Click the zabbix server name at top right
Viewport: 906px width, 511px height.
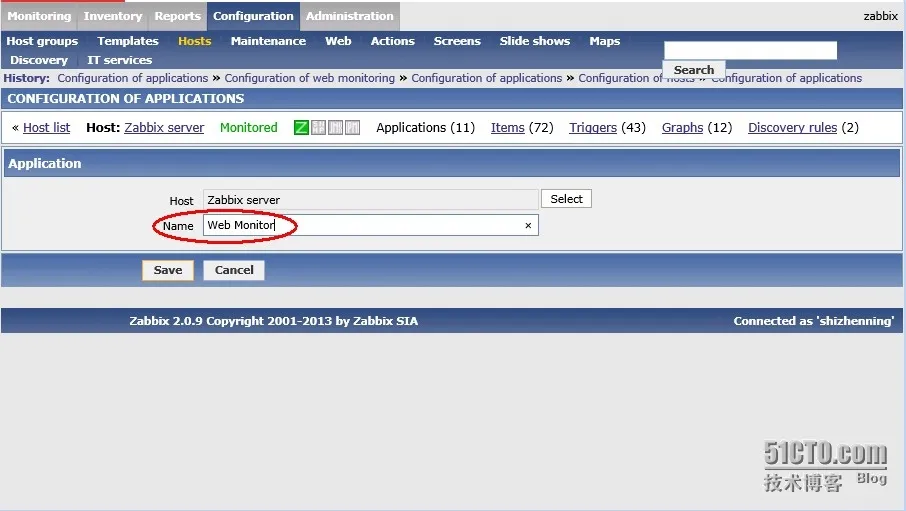point(880,16)
